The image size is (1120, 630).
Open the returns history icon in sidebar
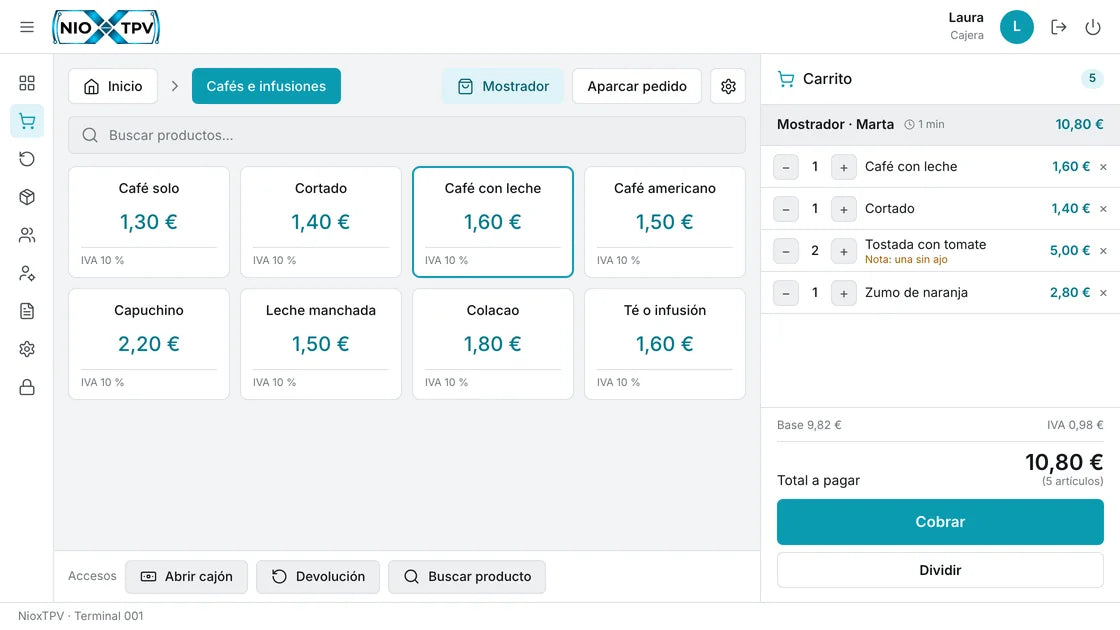[26, 159]
